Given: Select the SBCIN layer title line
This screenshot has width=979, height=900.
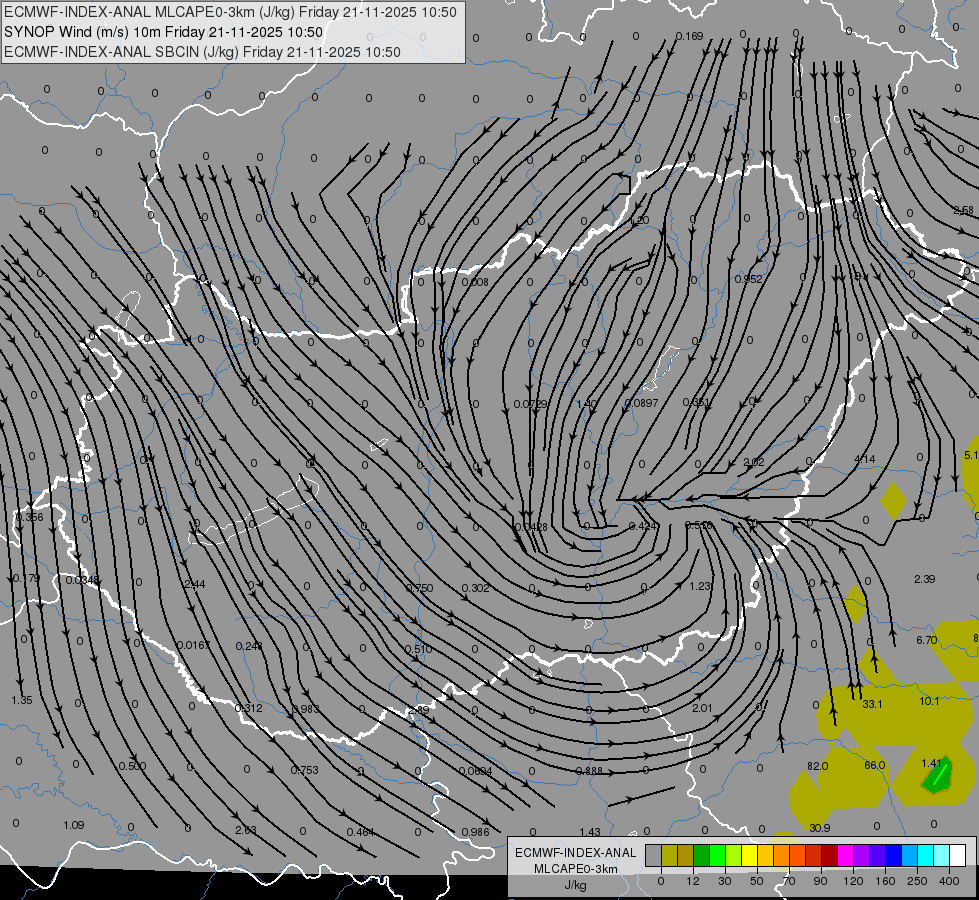Looking at the screenshot, I should [202, 52].
